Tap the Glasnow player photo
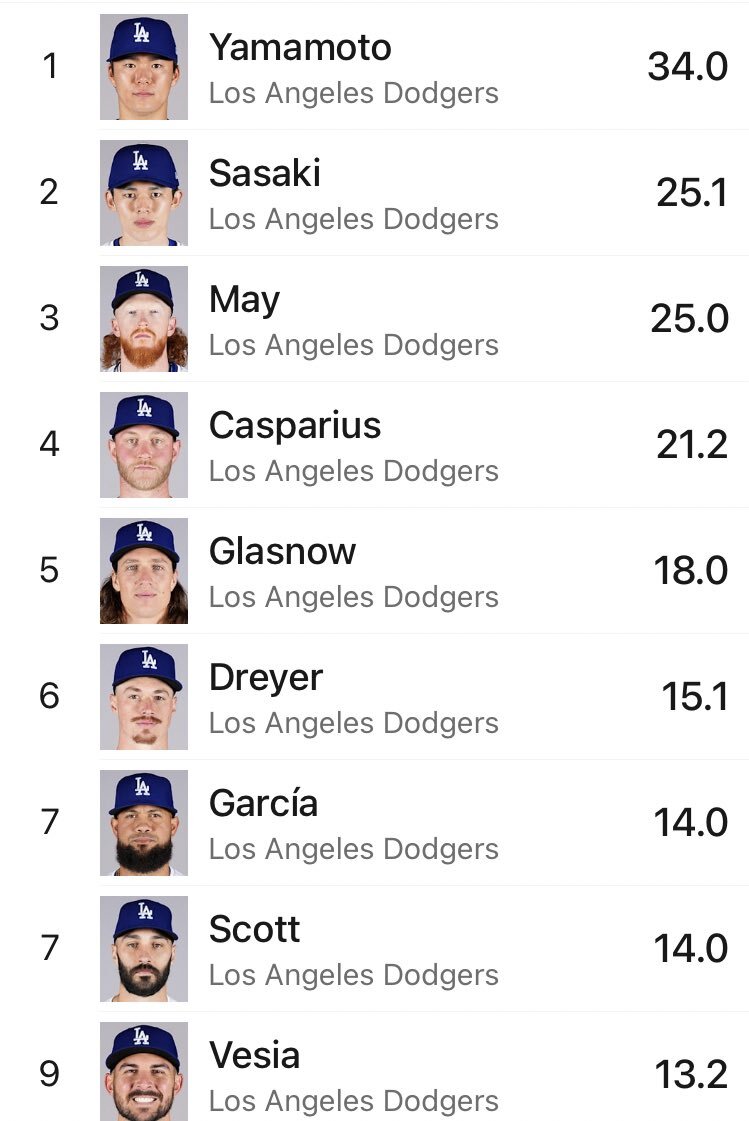 tap(144, 571)
